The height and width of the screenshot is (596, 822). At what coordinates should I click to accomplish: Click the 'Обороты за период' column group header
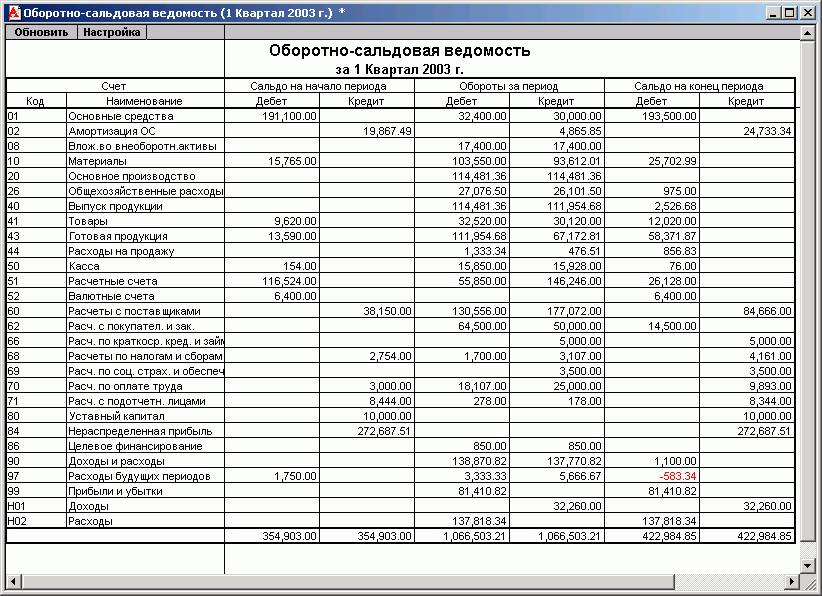click(x=509, y=86)
